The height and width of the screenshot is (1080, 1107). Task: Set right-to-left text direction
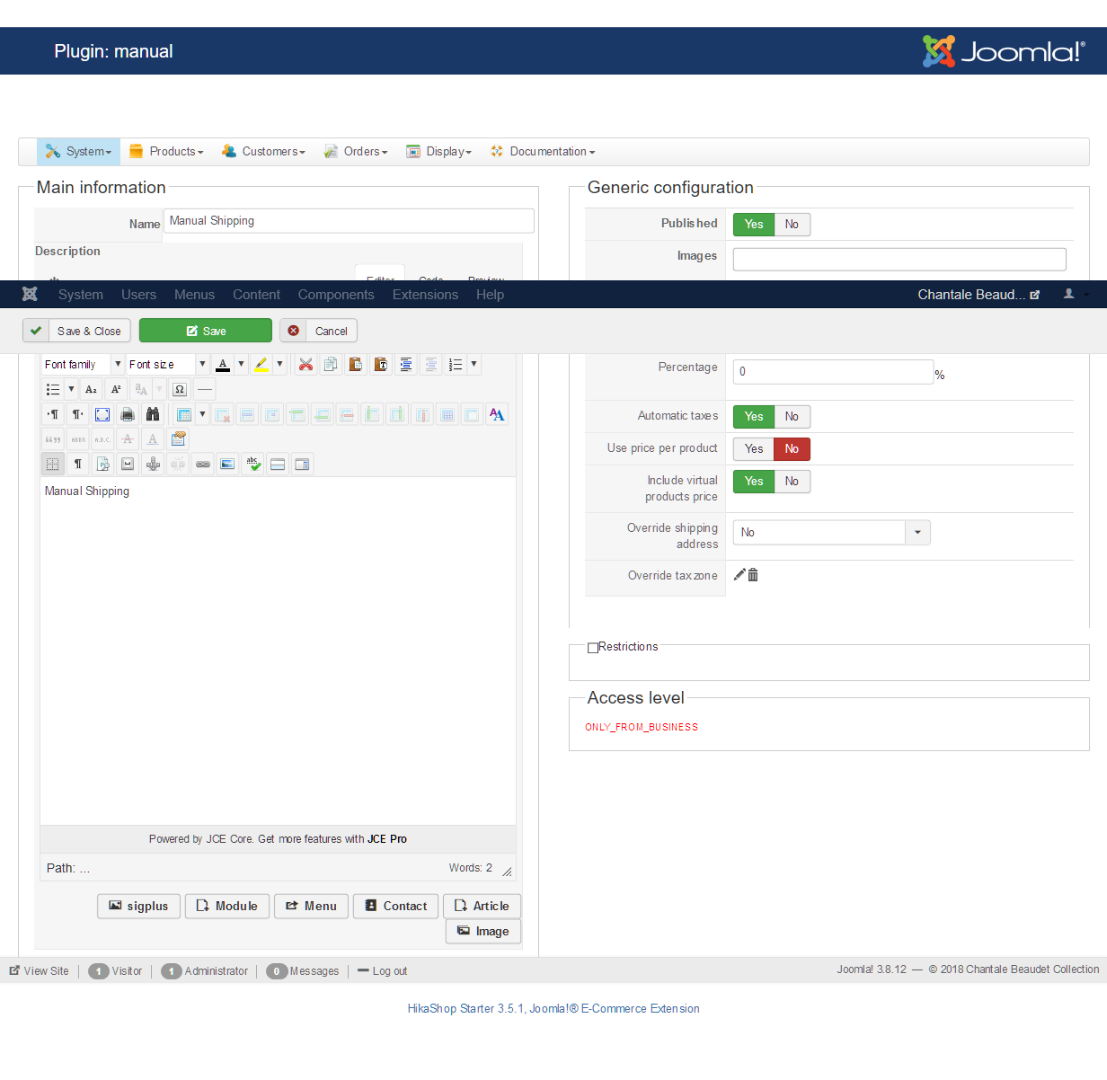(x=78, y=414)
